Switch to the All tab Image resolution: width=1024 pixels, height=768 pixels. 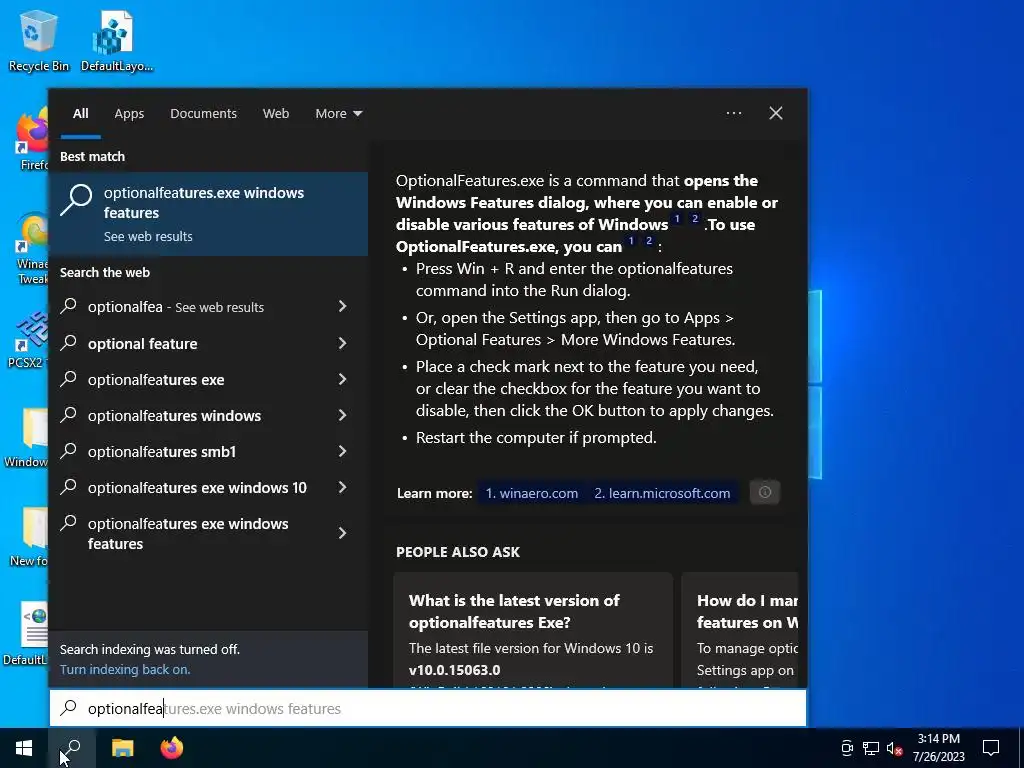click(80, 114)
